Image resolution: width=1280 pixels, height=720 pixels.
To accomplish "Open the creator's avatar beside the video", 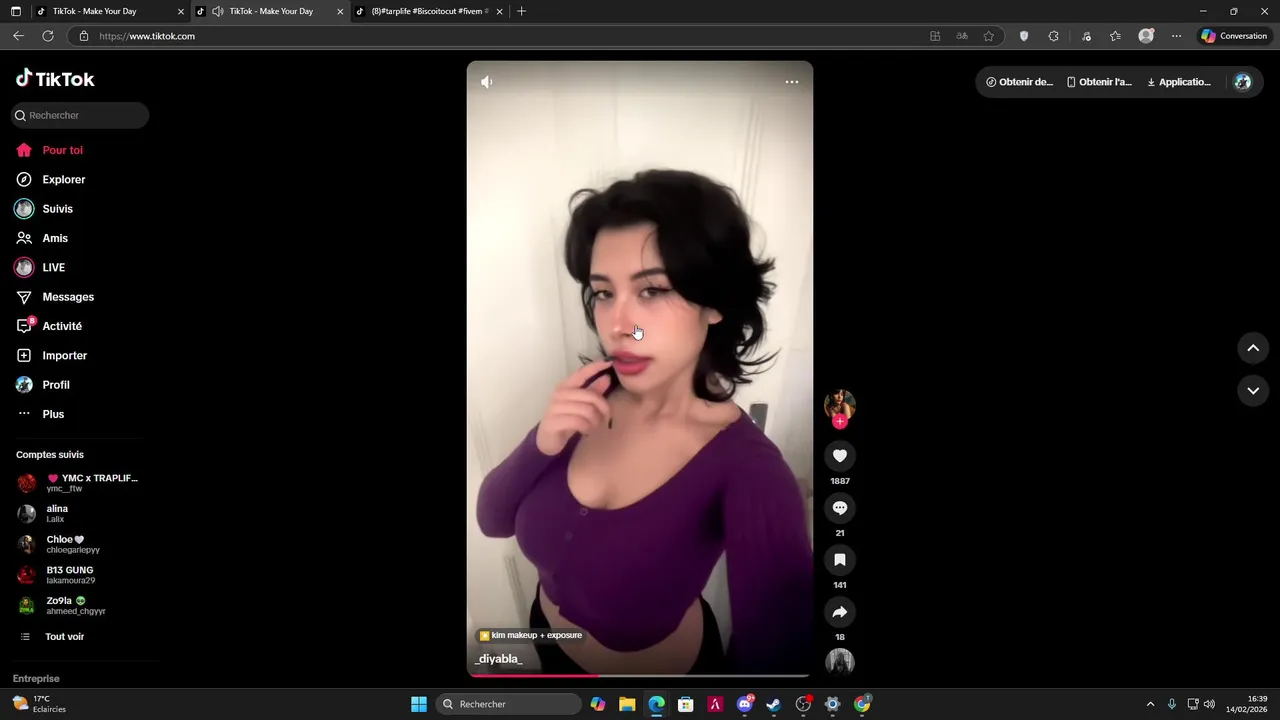I will point(840,404).
